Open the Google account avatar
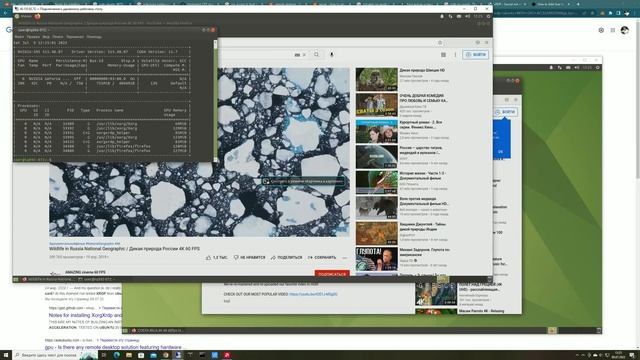The height and width of the screenshot is (360, 640). (624, 30)
